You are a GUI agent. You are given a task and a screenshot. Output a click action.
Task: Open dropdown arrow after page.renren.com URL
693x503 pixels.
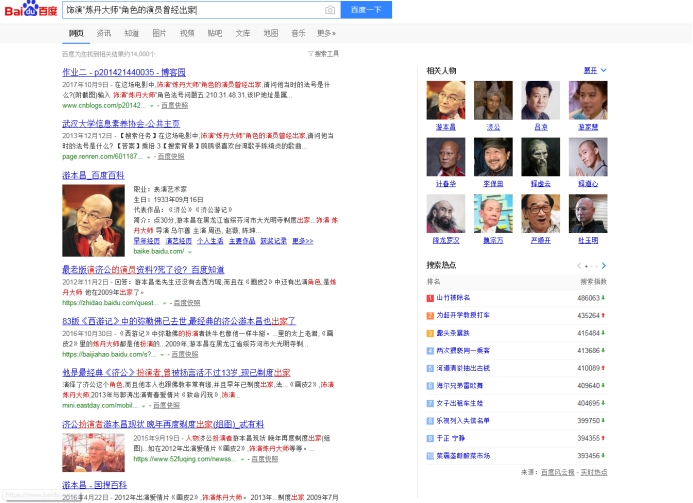148,157
